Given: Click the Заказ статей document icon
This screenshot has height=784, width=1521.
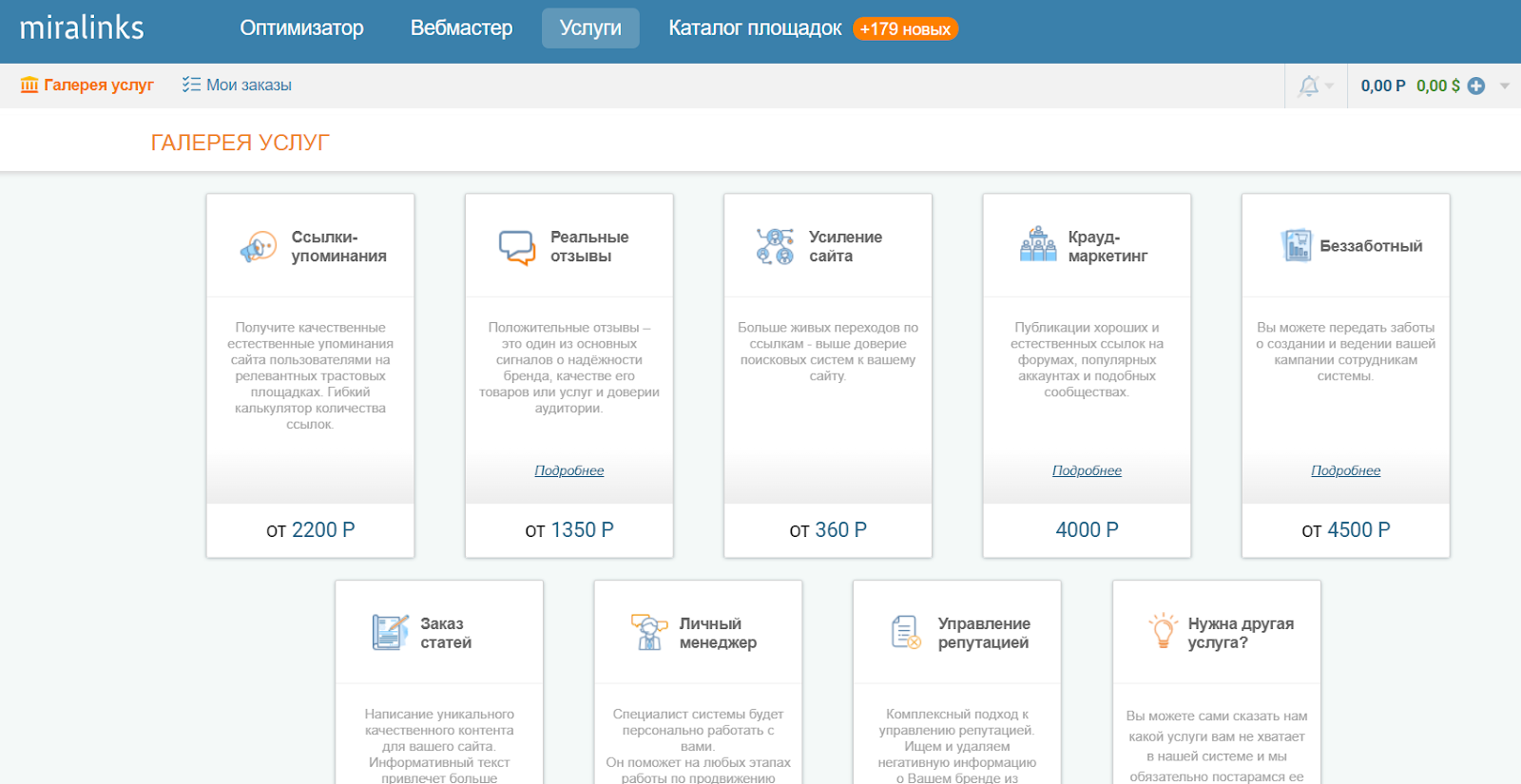Looking at the screenshot, I should pos(390,632).
